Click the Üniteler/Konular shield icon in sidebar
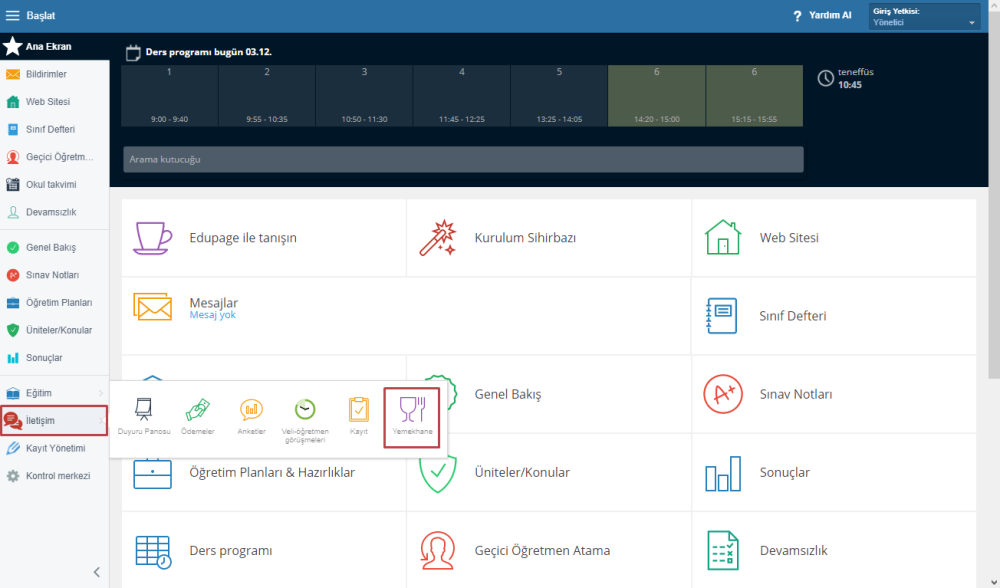This screenshot has height=588, width=1000. tap(13, 330)
